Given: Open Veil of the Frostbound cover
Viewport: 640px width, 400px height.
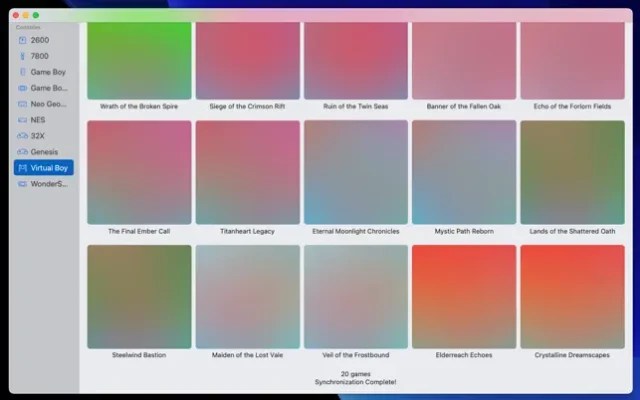Looking at the screenshot, I should (x=356, y=297).
